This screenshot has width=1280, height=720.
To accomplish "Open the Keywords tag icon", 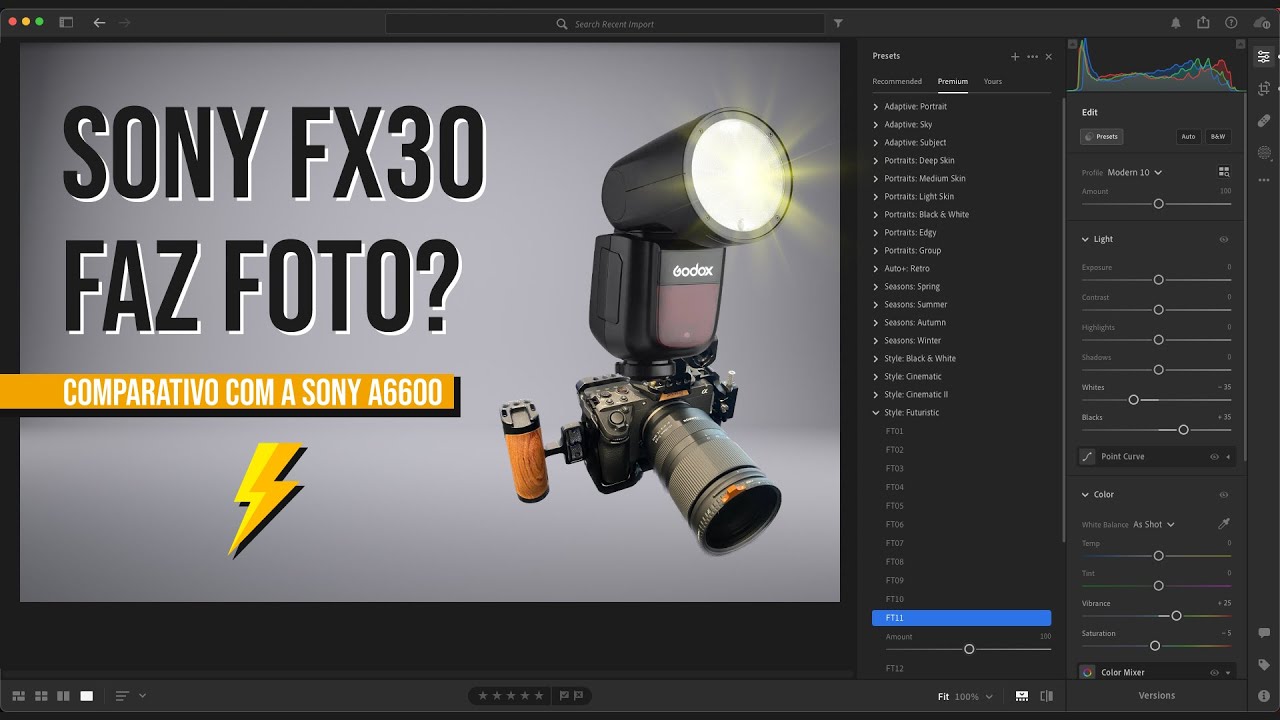I will pyautogui.click(x=1264, y=664).
